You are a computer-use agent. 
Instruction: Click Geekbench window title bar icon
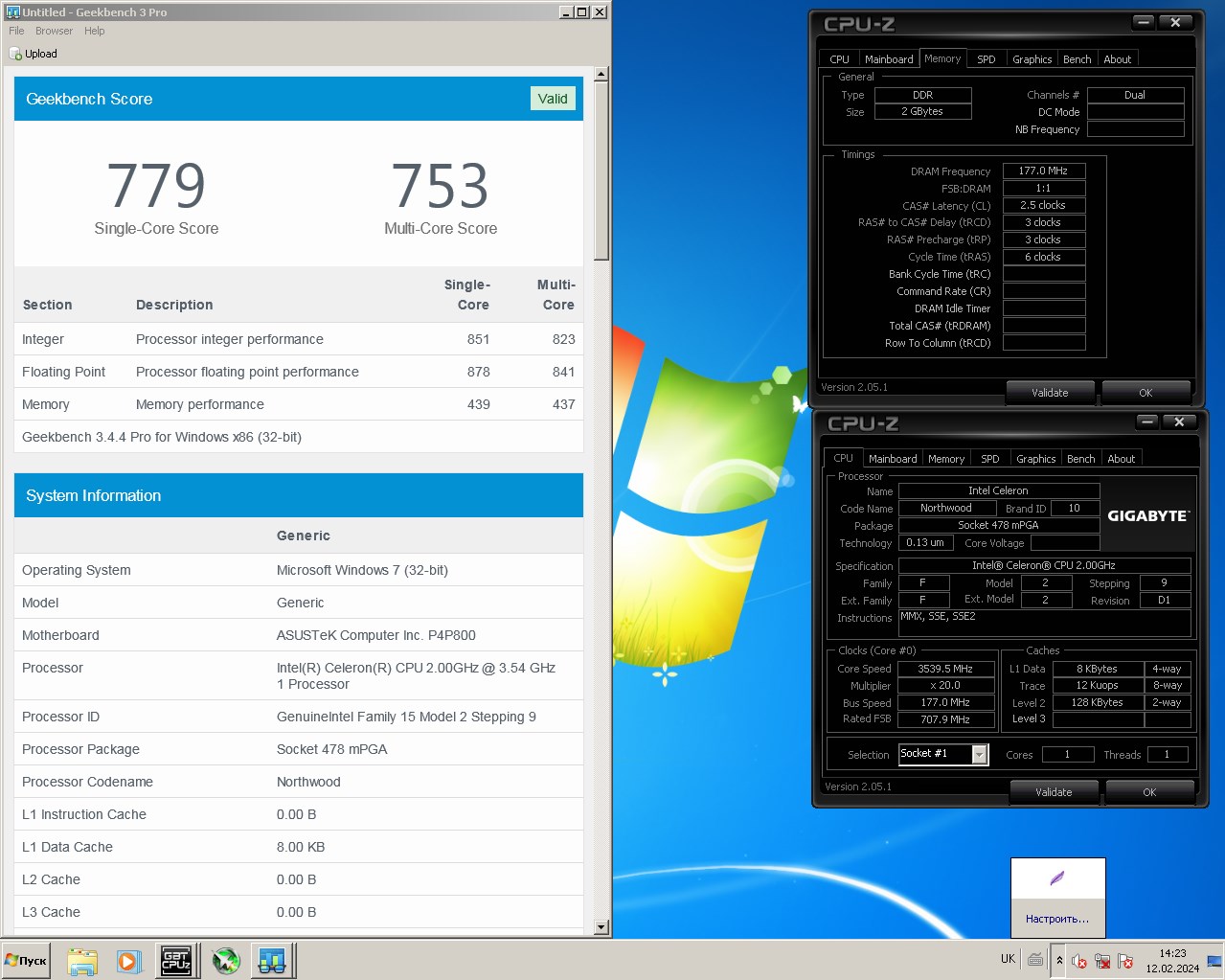(x=12, y=11)
